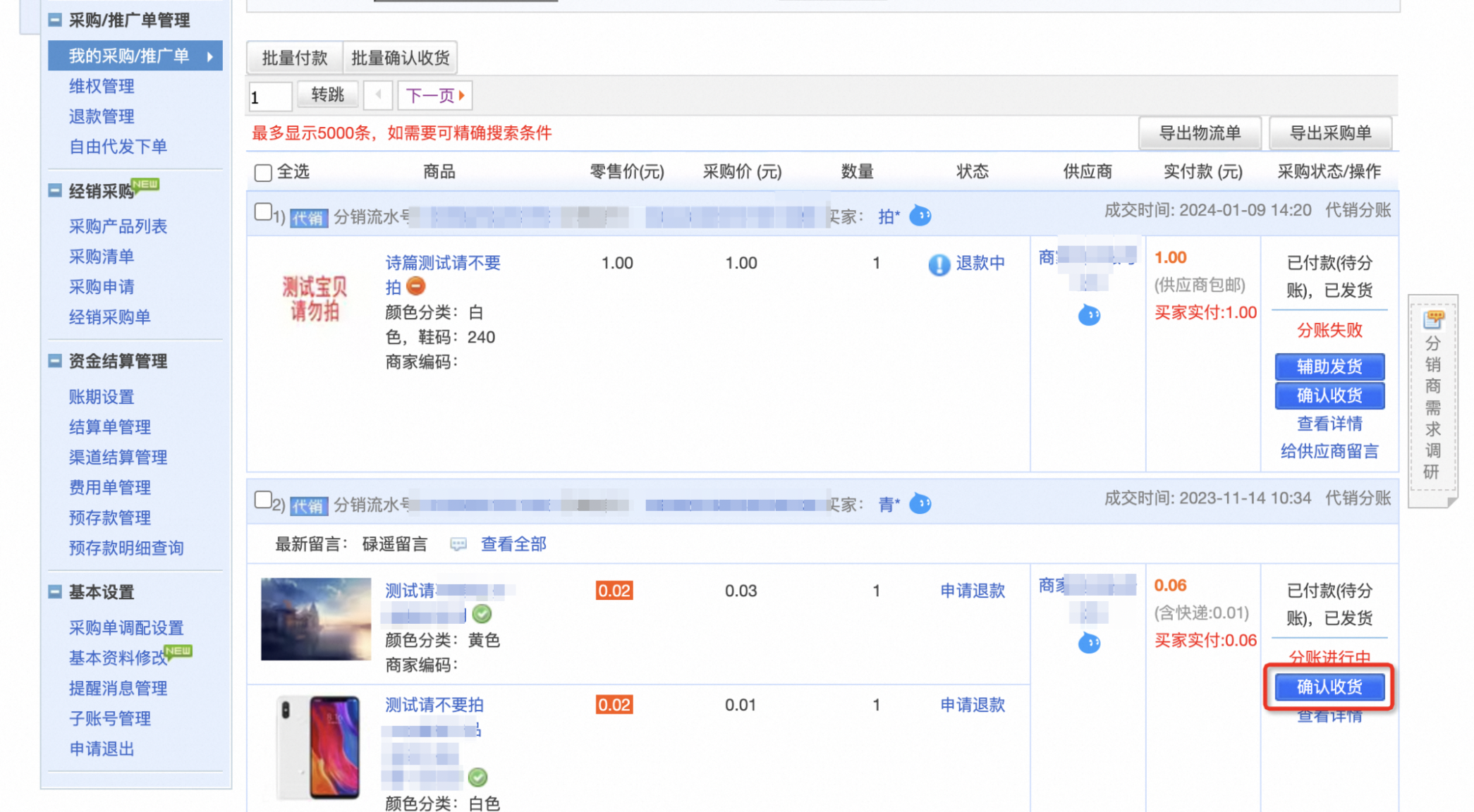The height and width of the screenshot is (812, 1474).
Task: Go to 采购产品列表
Action: coord(118,226)
